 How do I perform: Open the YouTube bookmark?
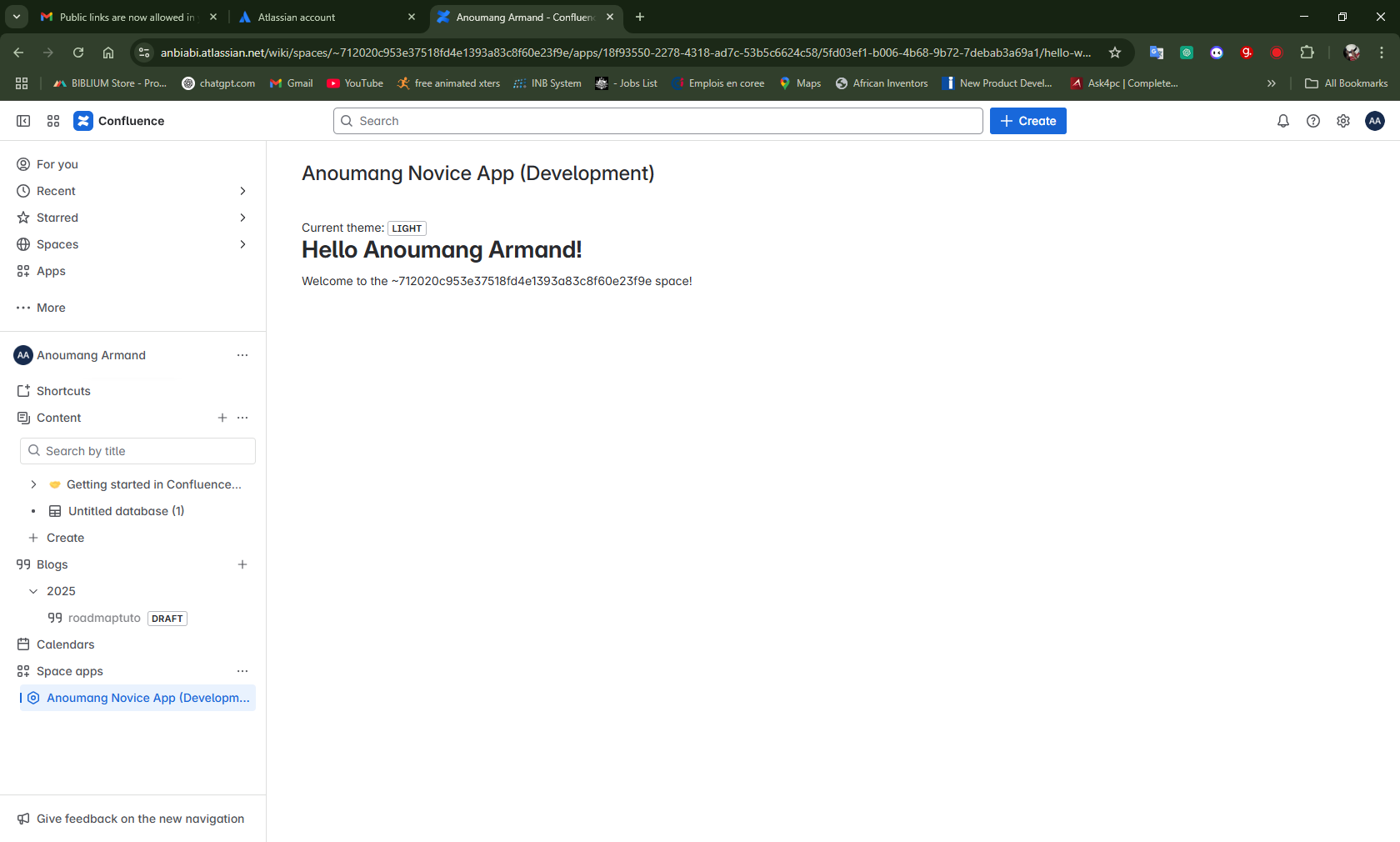coord(355,83)
